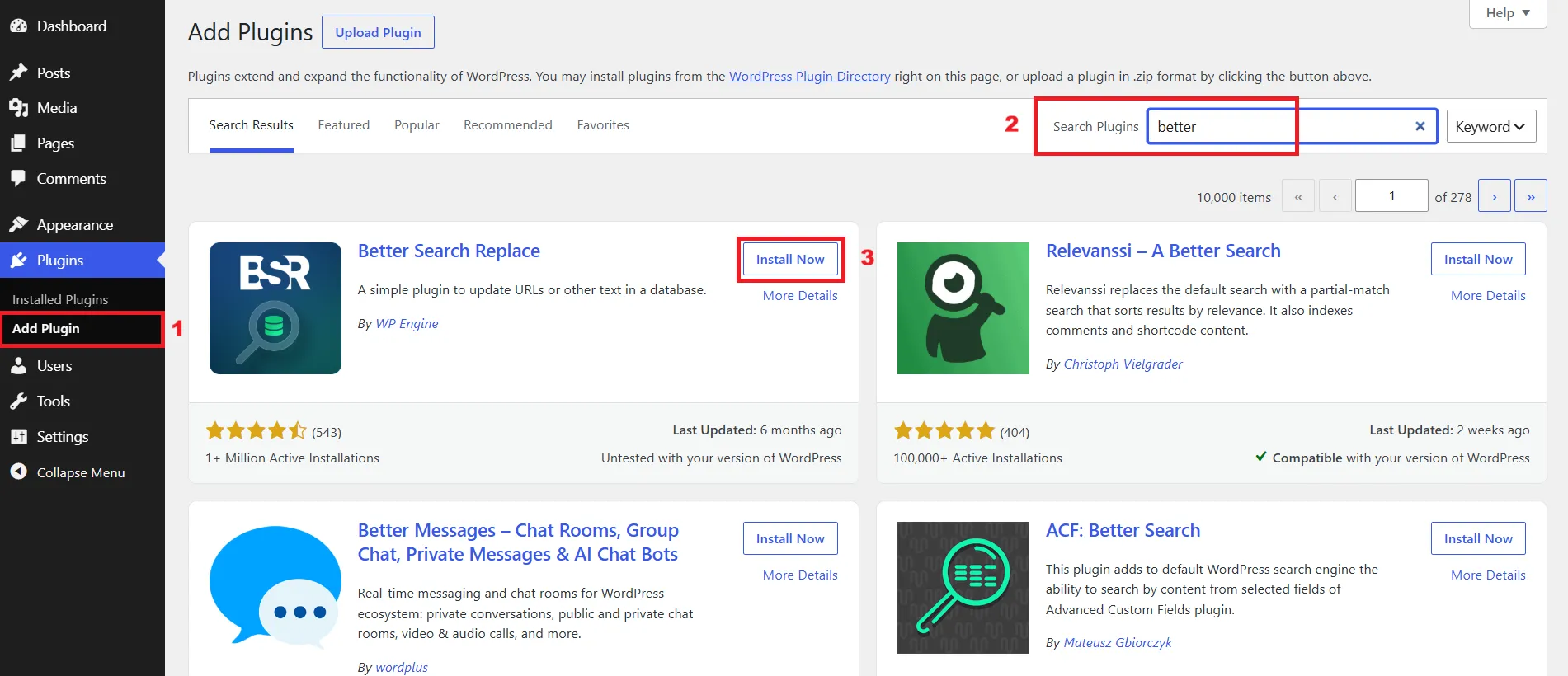Jump to last results page arrow
This screenshot has width=1568, height=676.
[1531, 196]
